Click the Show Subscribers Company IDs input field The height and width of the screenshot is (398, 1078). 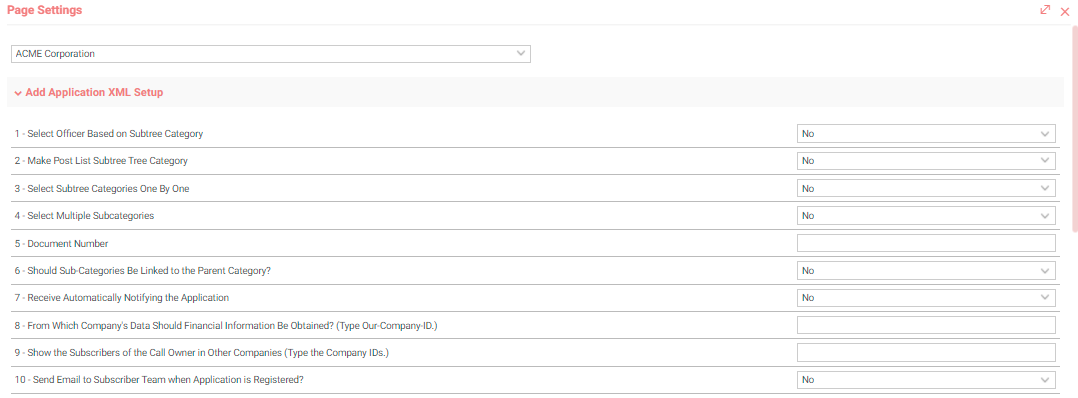pyautogui.click(x=926, y=353)
